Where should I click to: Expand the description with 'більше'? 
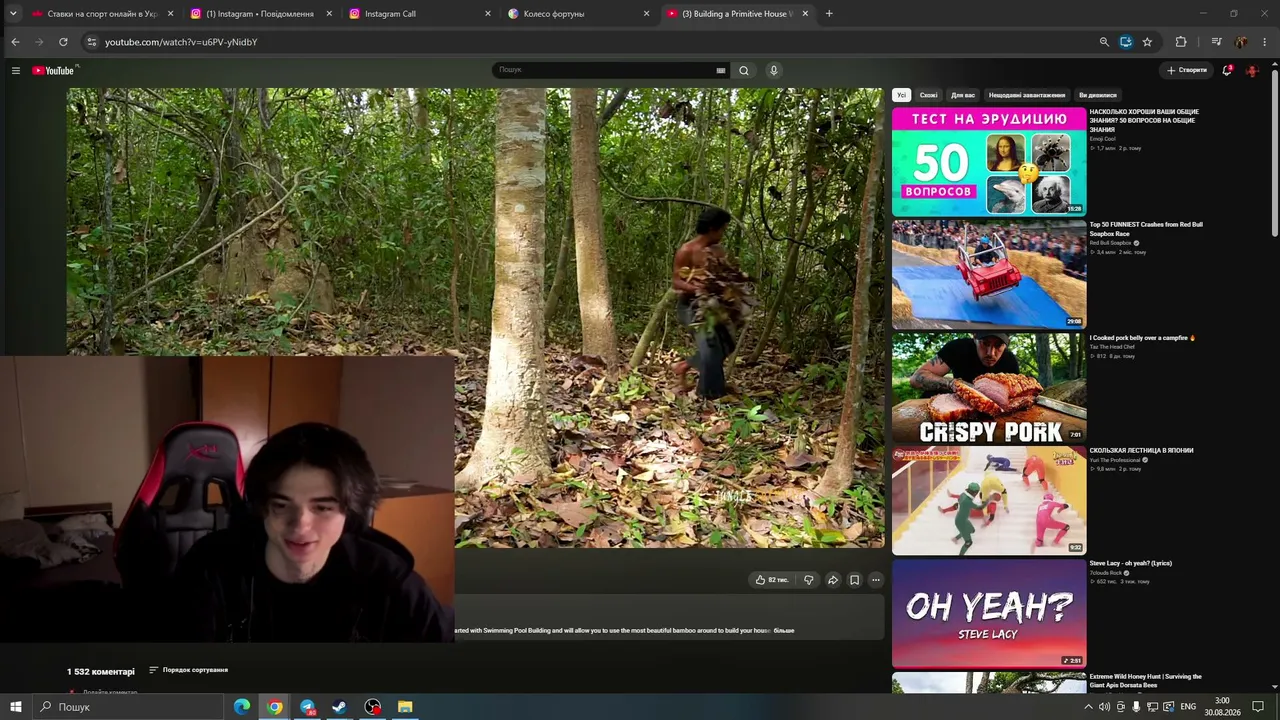pos(784,631)
